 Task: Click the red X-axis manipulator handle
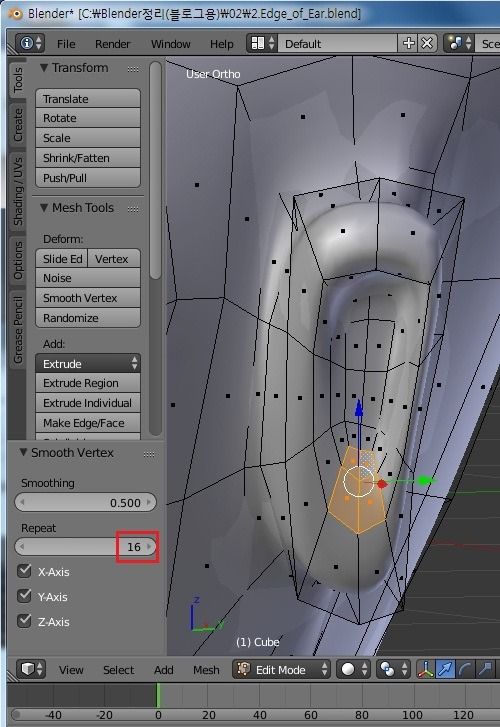(382, 484)
